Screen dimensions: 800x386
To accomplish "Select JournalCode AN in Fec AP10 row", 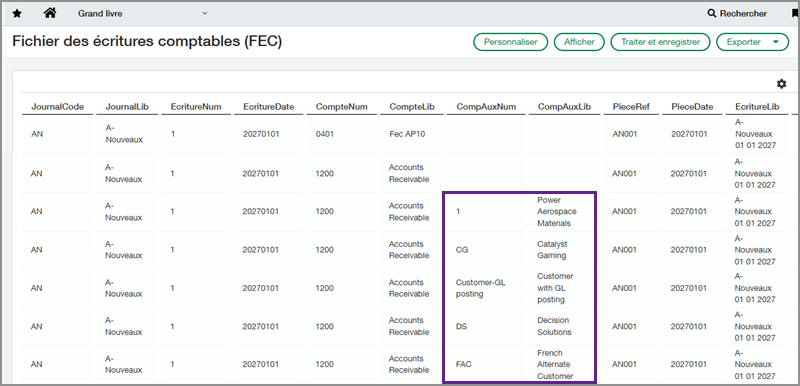I will [x=37, y=134].
